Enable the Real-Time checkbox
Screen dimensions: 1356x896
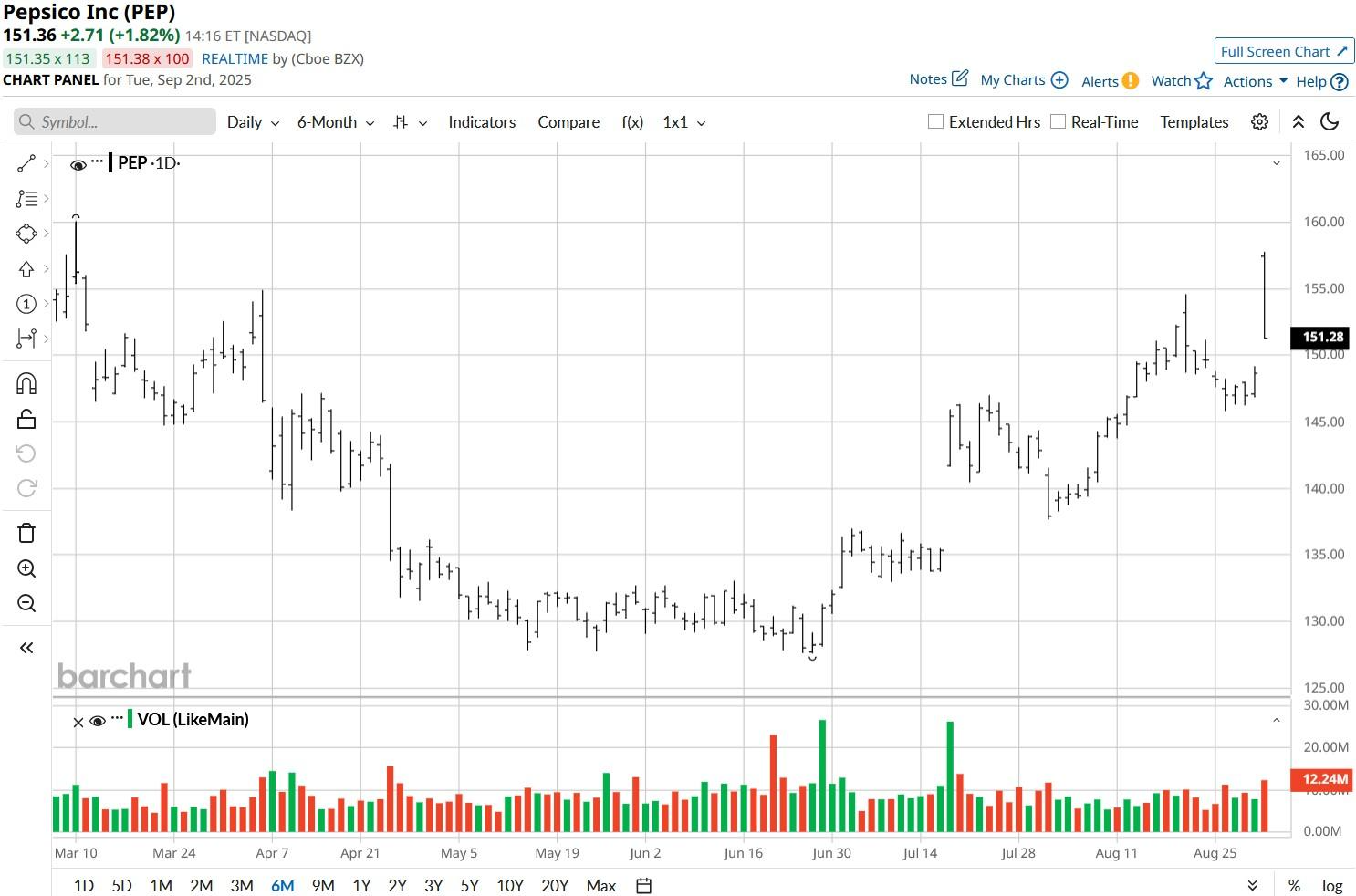tap(1058, 121)
